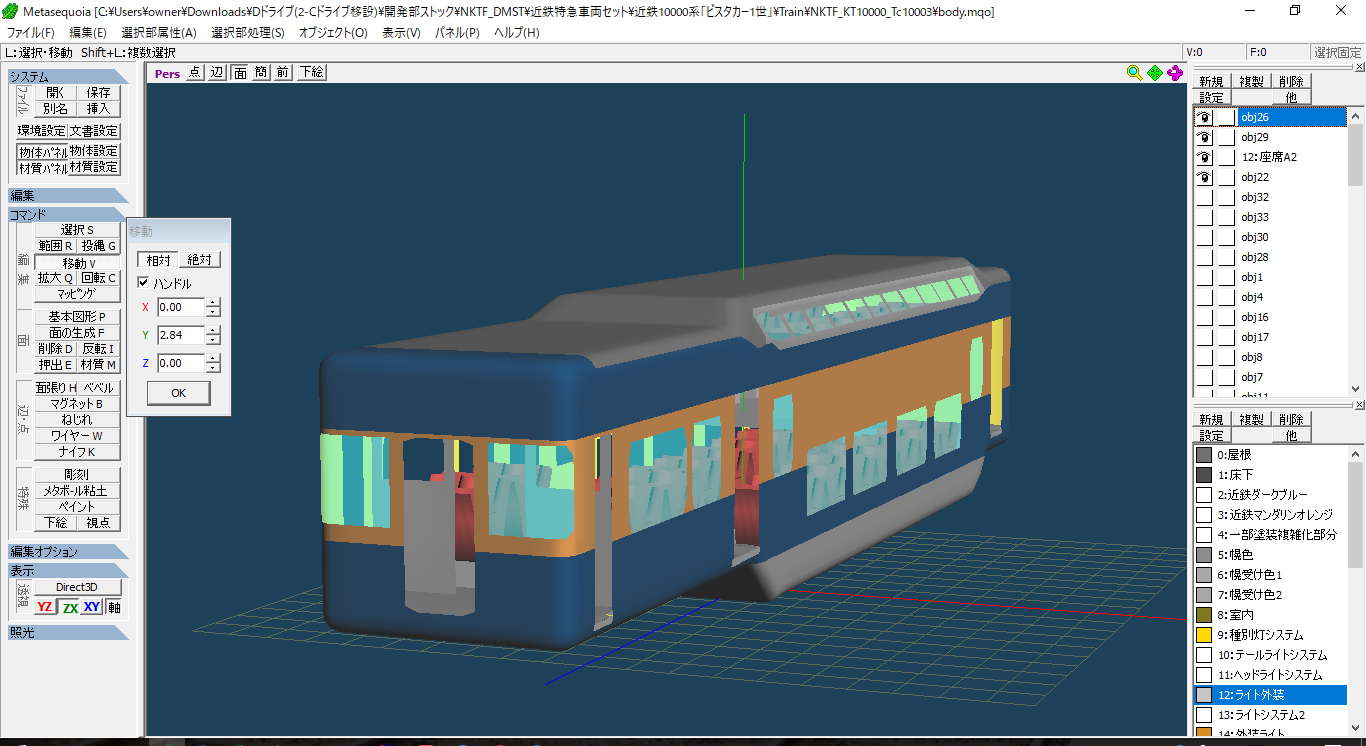The width and height of the screenshot is (1366, 746).
Task: Hide obj22 with its eye icon
Action: [1204, 177]
